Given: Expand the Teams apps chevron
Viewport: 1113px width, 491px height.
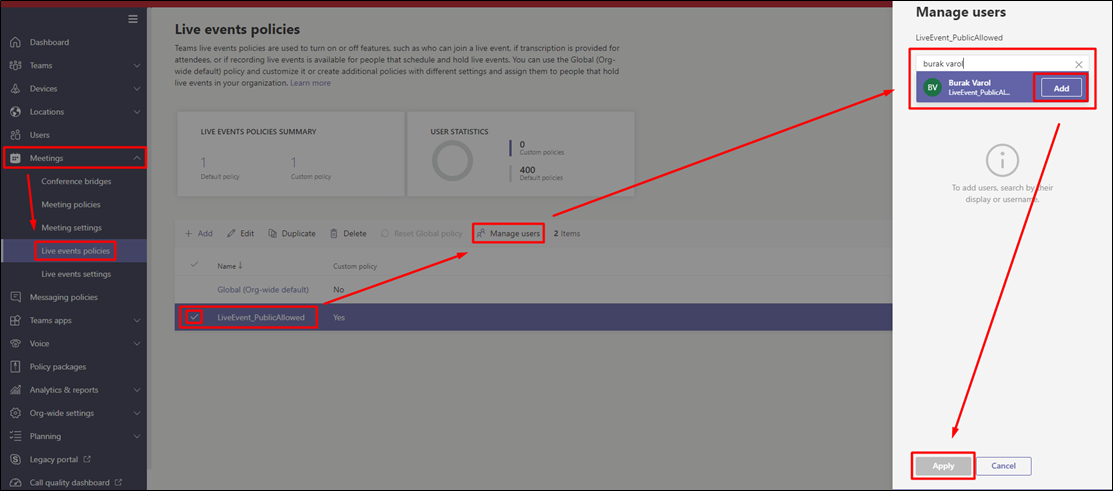Looking at the screenshot, I should [137, 321].
